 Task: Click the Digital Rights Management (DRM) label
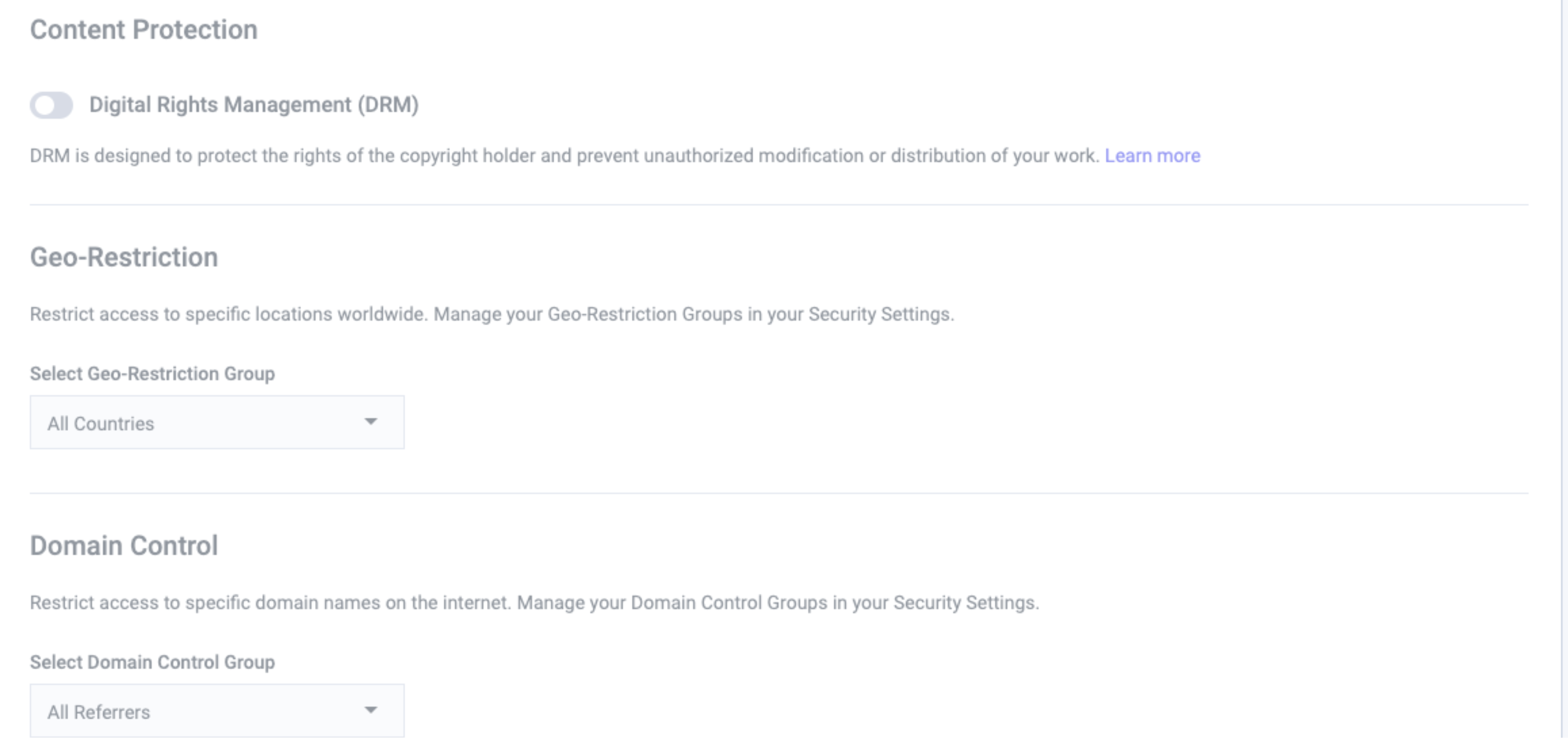point(254,105)
